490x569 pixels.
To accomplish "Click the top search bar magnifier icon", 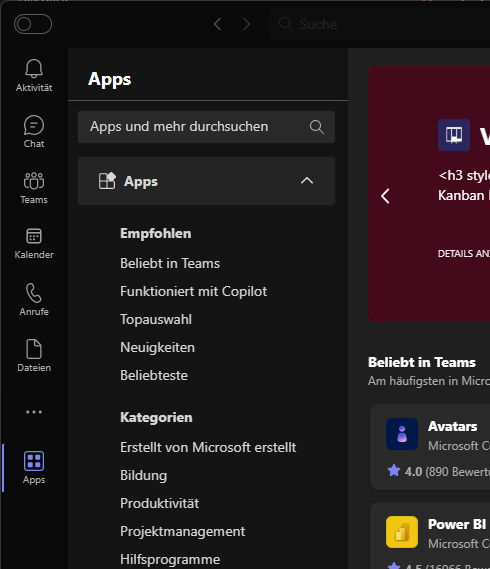I will coord(286,24).
